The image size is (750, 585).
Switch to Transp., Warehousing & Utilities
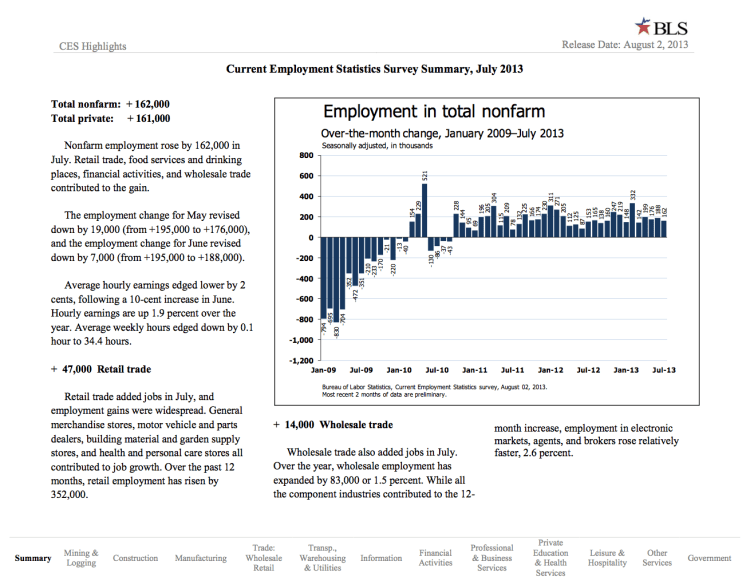(322, 558)
